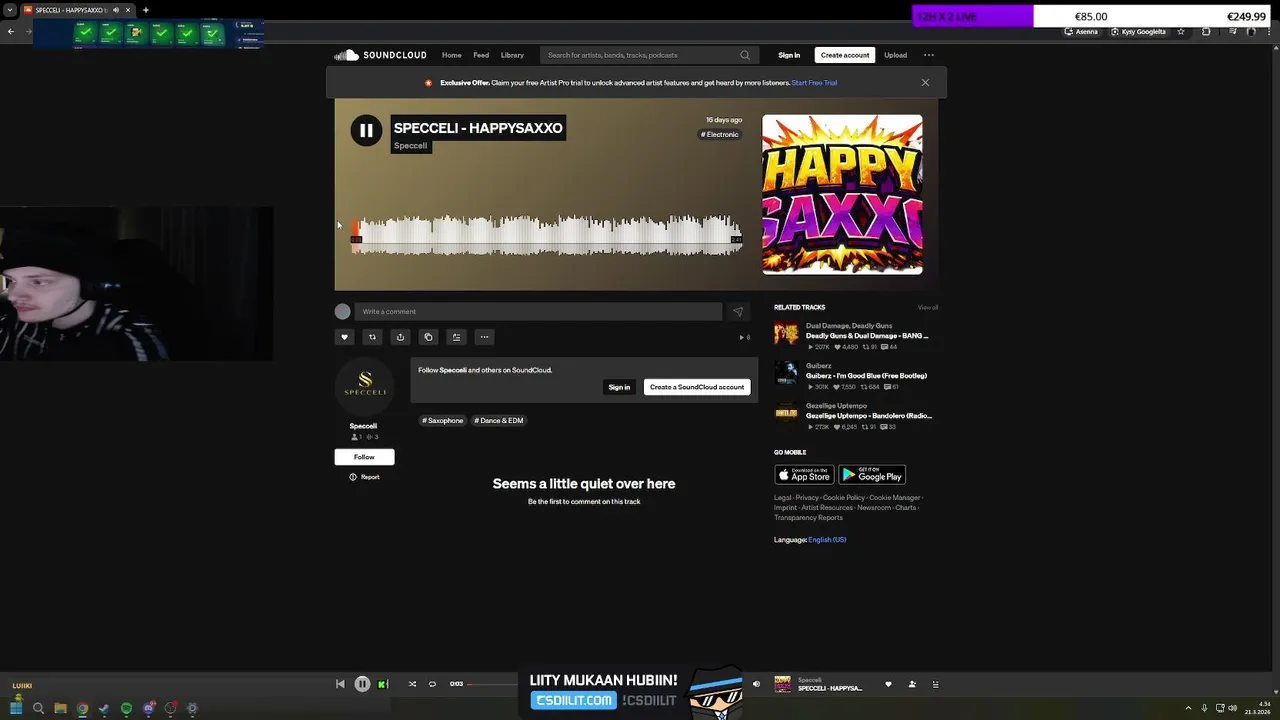This screenshot has width=1280, height=720.
Task: Pause playback in the bottom player bar
Action: (x=362, y=684)
